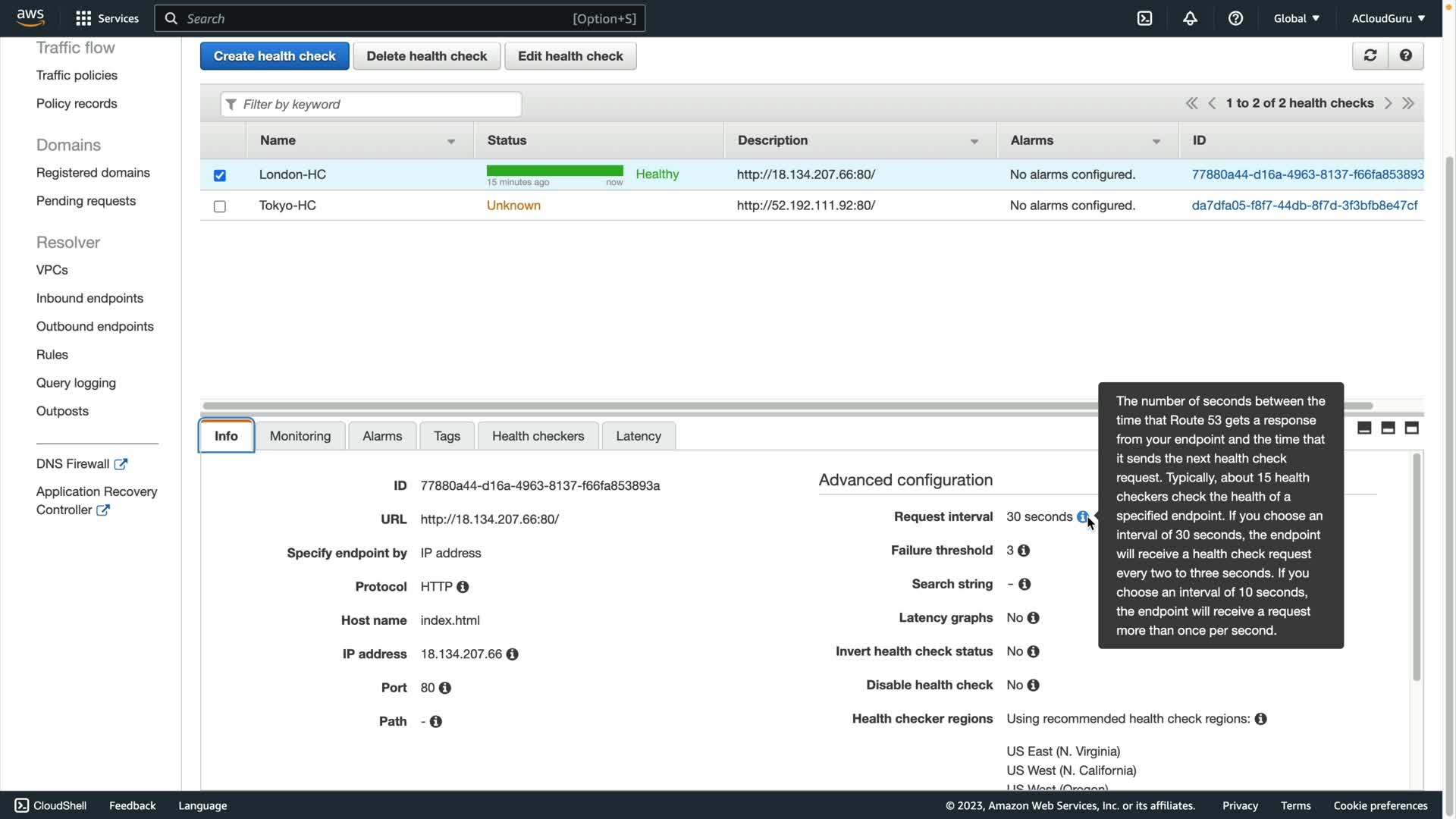
Task: Click the info icon next to Port 80
Action: tap(445, 688)
